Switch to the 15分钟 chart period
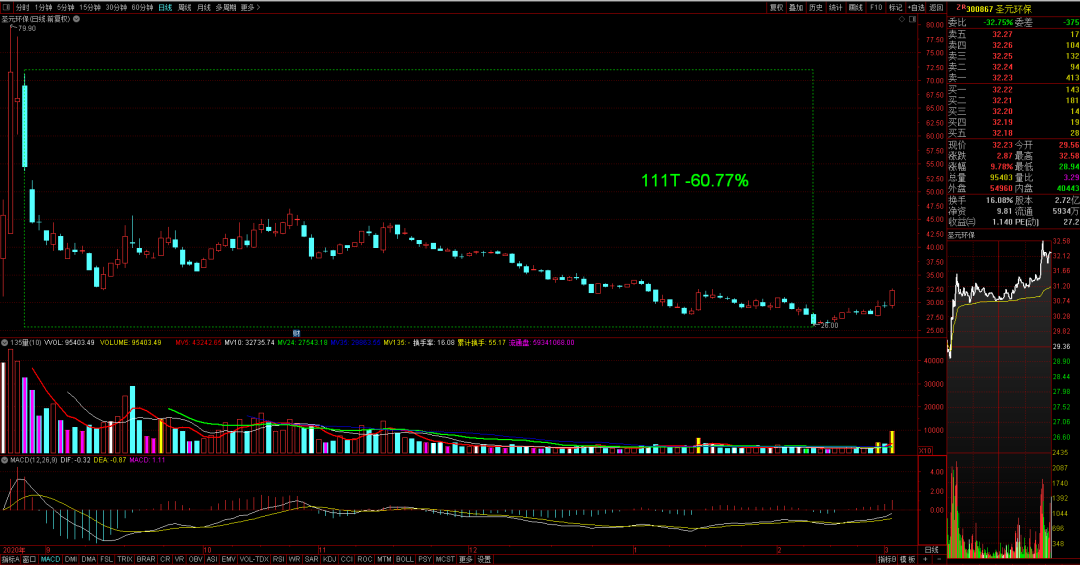This screenshot has width=1080, height=565. [90, 8]
